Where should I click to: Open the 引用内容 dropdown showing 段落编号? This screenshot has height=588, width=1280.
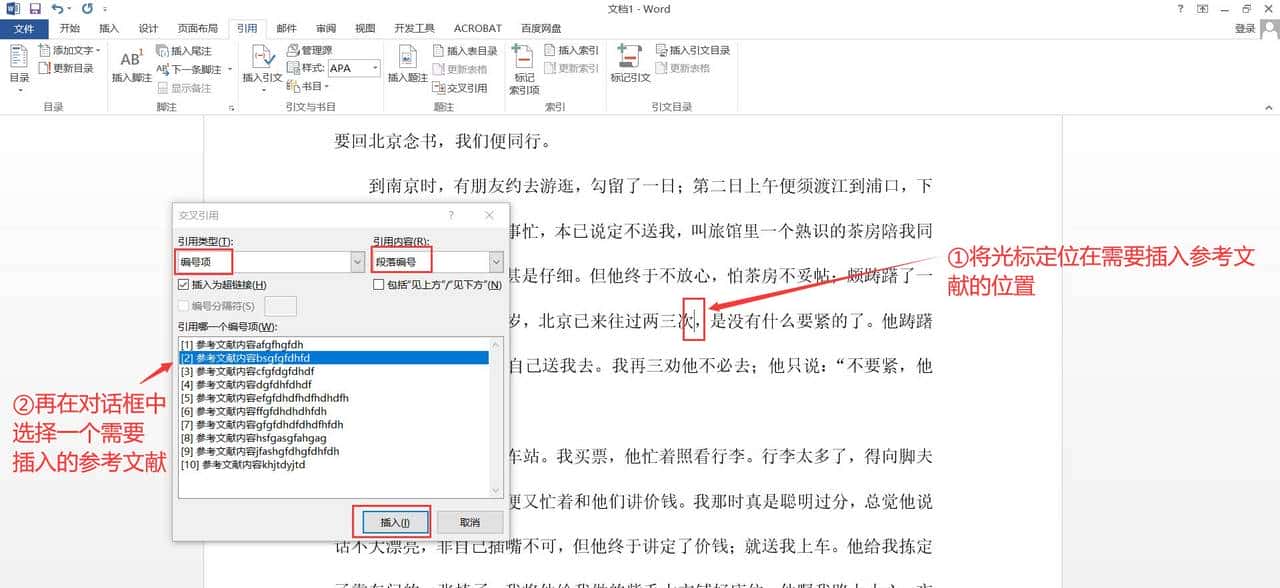tap(494, 260)
